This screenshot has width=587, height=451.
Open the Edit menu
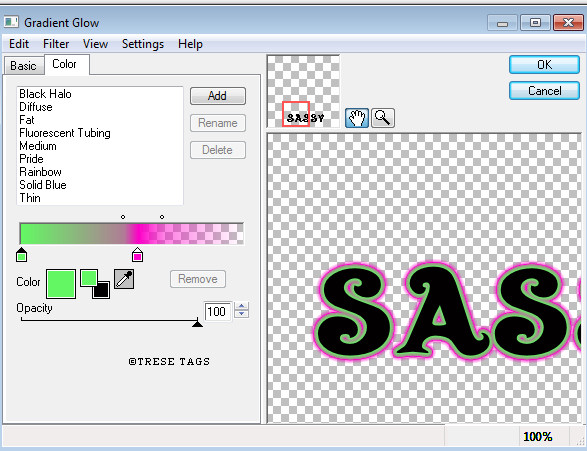point(19,44)
